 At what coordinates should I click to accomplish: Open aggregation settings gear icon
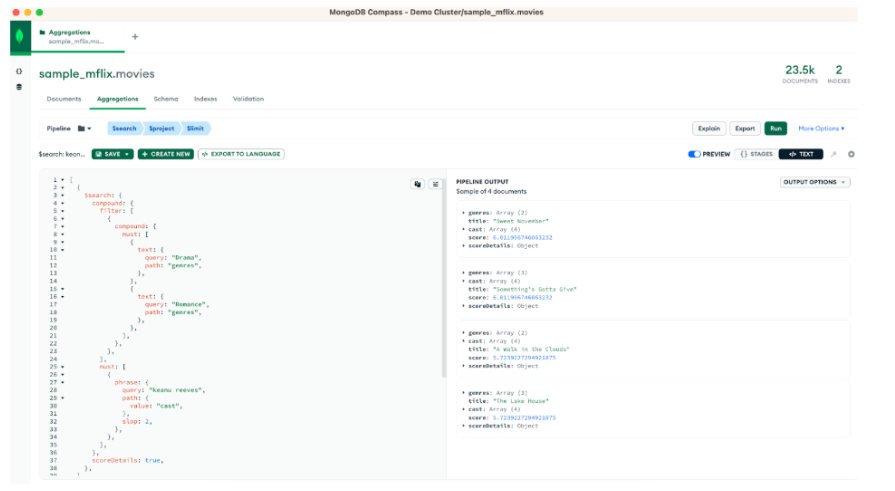coord(851,154)
